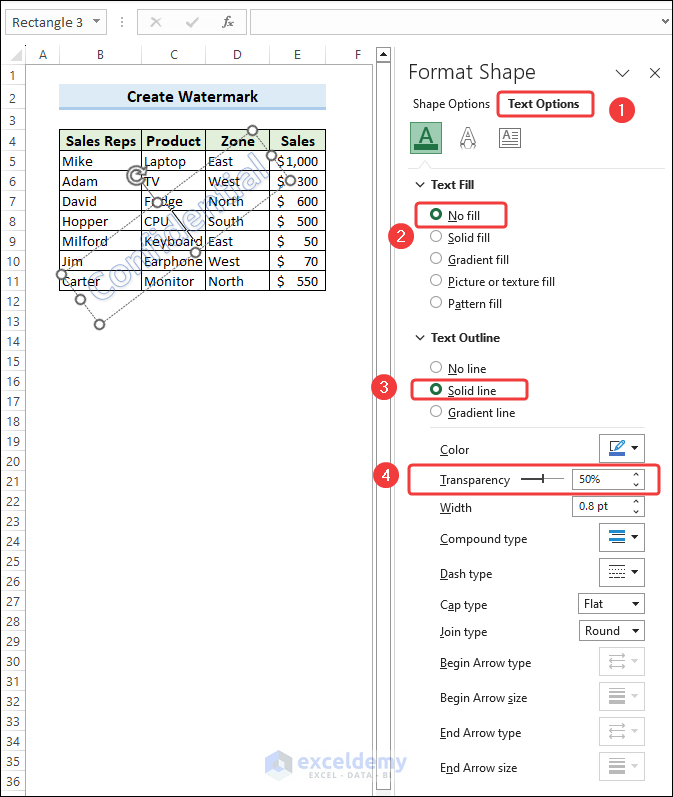Viewport: 673px width, 797px height.
Task: Select row 14 header
Action: point(13,342)
